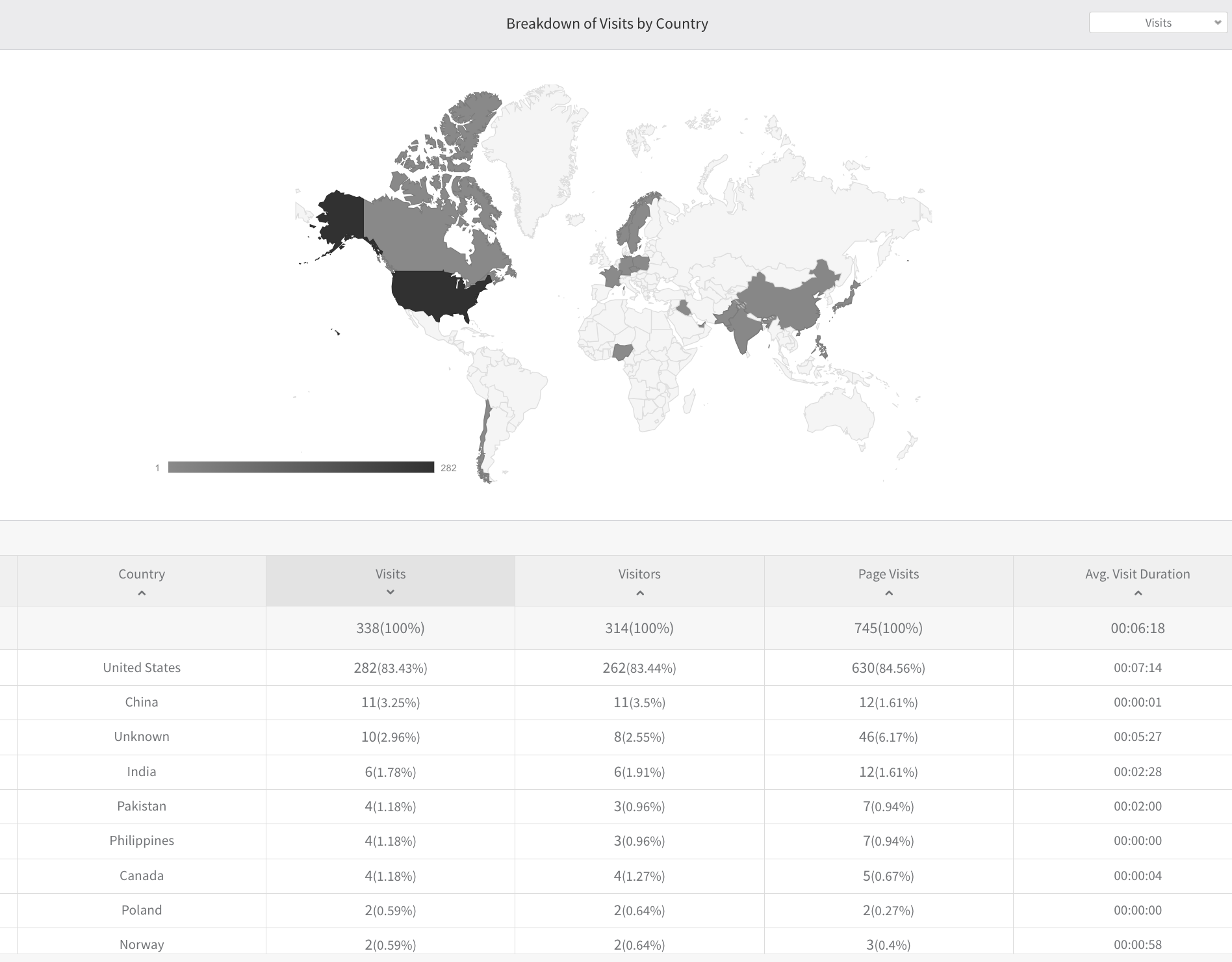Click the United States country row
1232x962 pixels.
(x=616, y=668)
